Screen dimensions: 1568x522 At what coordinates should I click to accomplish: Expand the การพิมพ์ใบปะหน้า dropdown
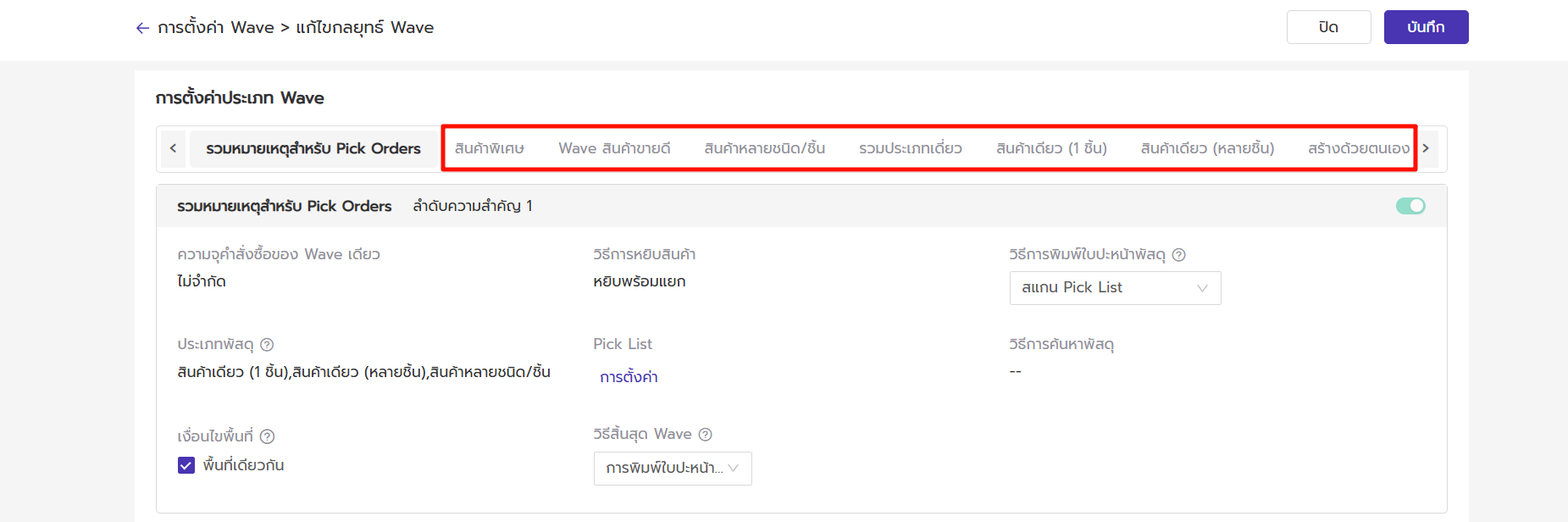click(x=672, y=469)
